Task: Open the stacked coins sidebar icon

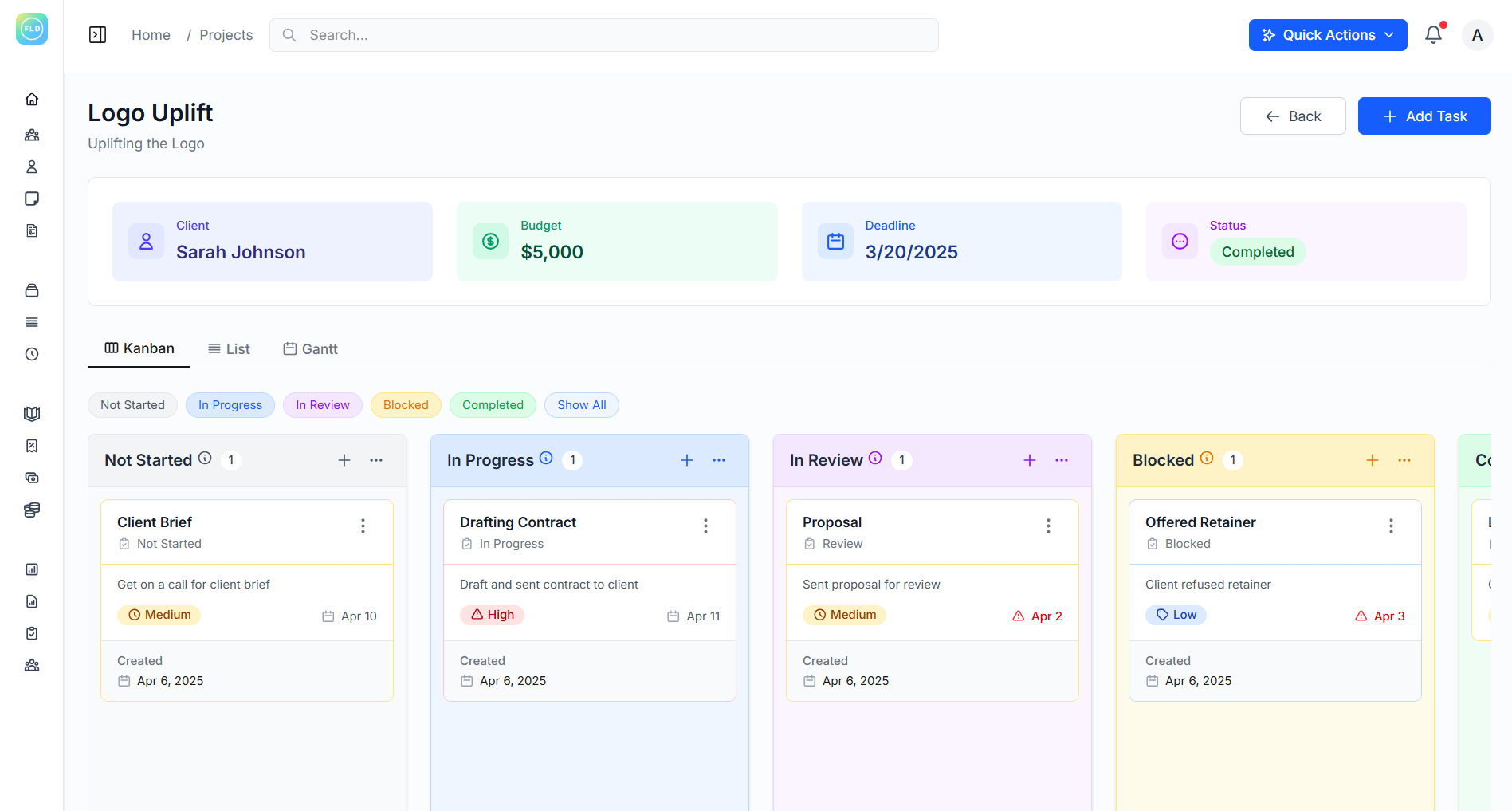Action: click(32, 510)
